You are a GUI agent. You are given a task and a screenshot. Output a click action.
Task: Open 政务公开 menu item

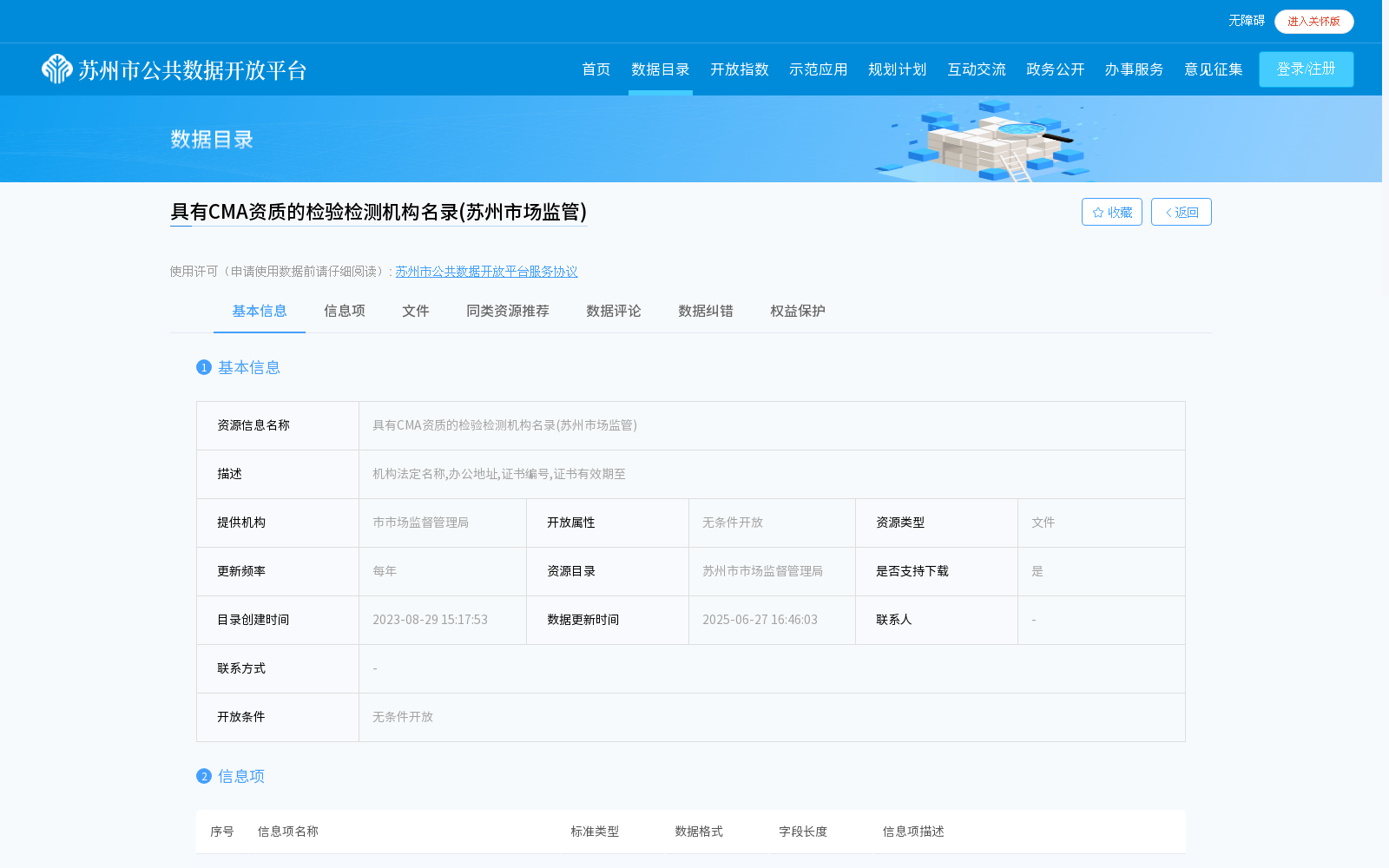[1056, 69]
